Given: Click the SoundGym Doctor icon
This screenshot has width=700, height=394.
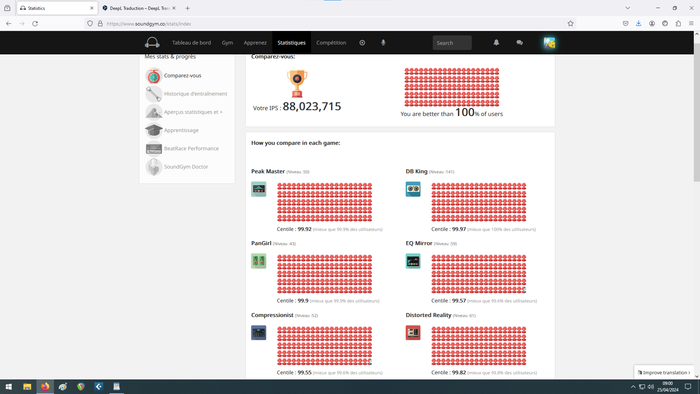Looking at the screenshot, I should pos(154,167).
